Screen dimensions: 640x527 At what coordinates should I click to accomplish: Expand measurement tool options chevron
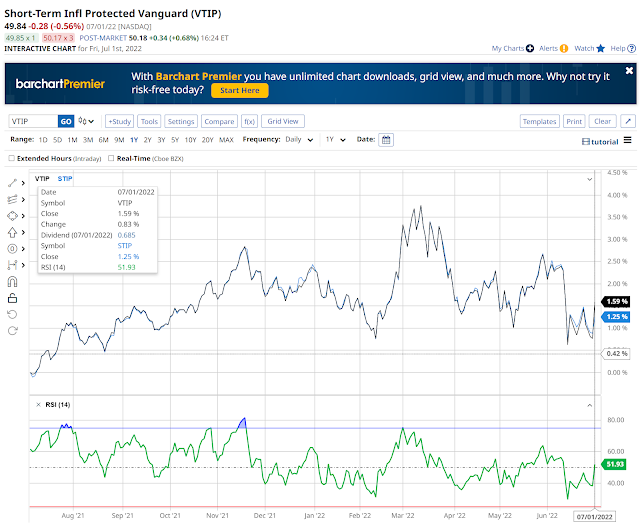23,265
